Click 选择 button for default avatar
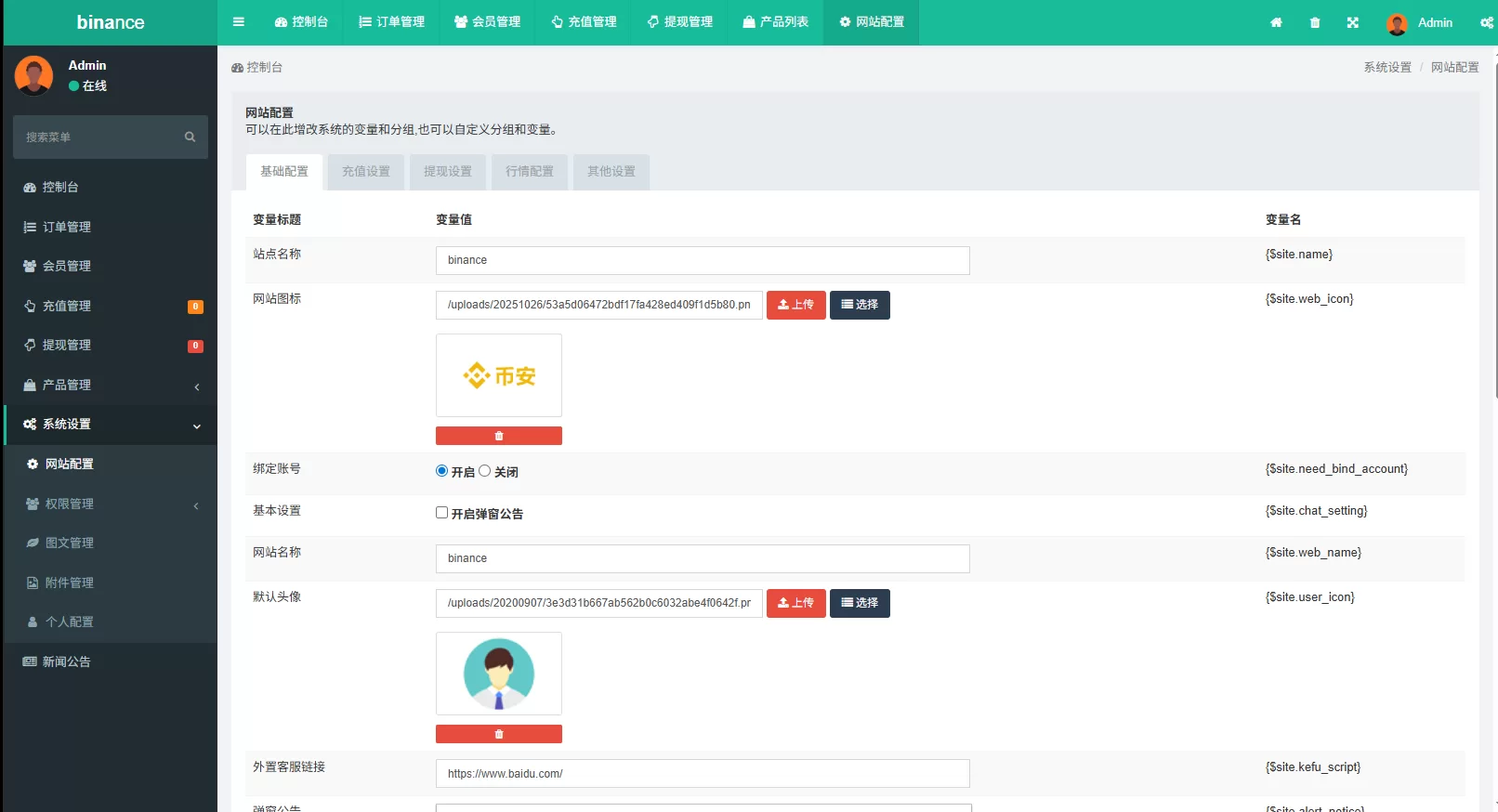The image size is (1498, 812). (860, 603)
